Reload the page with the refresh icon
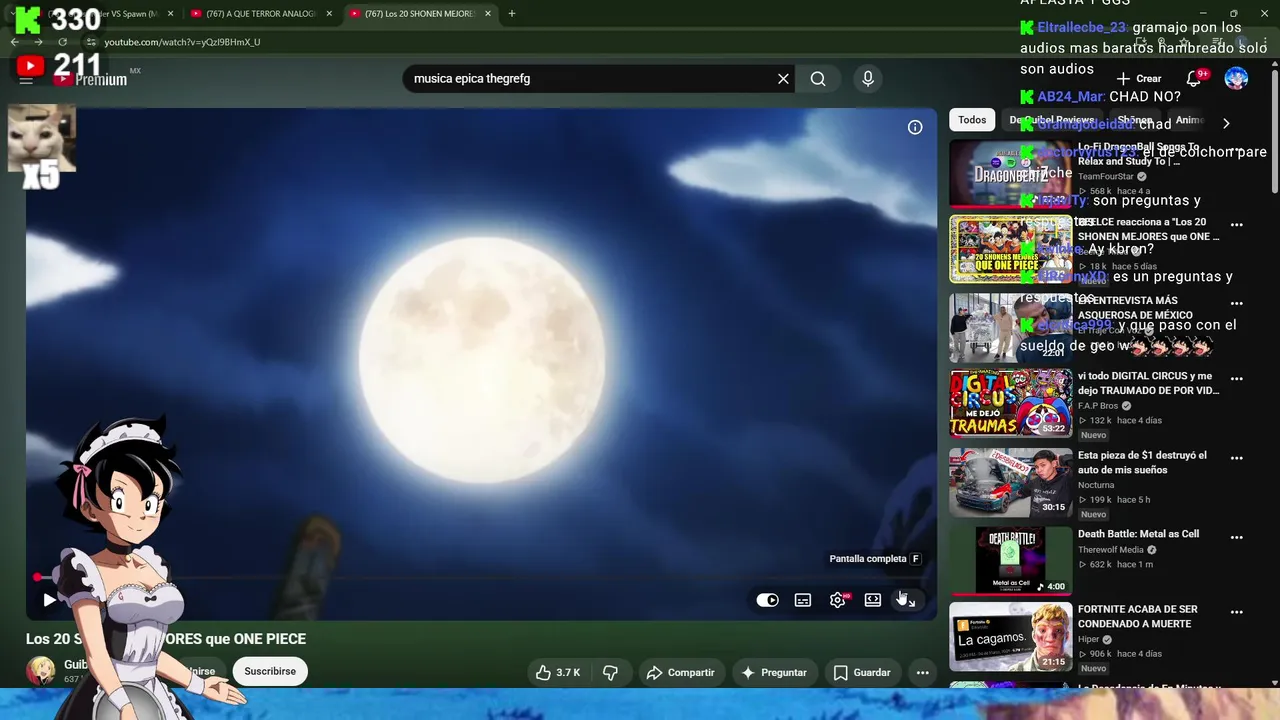This screenshot has width=1280, height=720. tap(62, 42)
